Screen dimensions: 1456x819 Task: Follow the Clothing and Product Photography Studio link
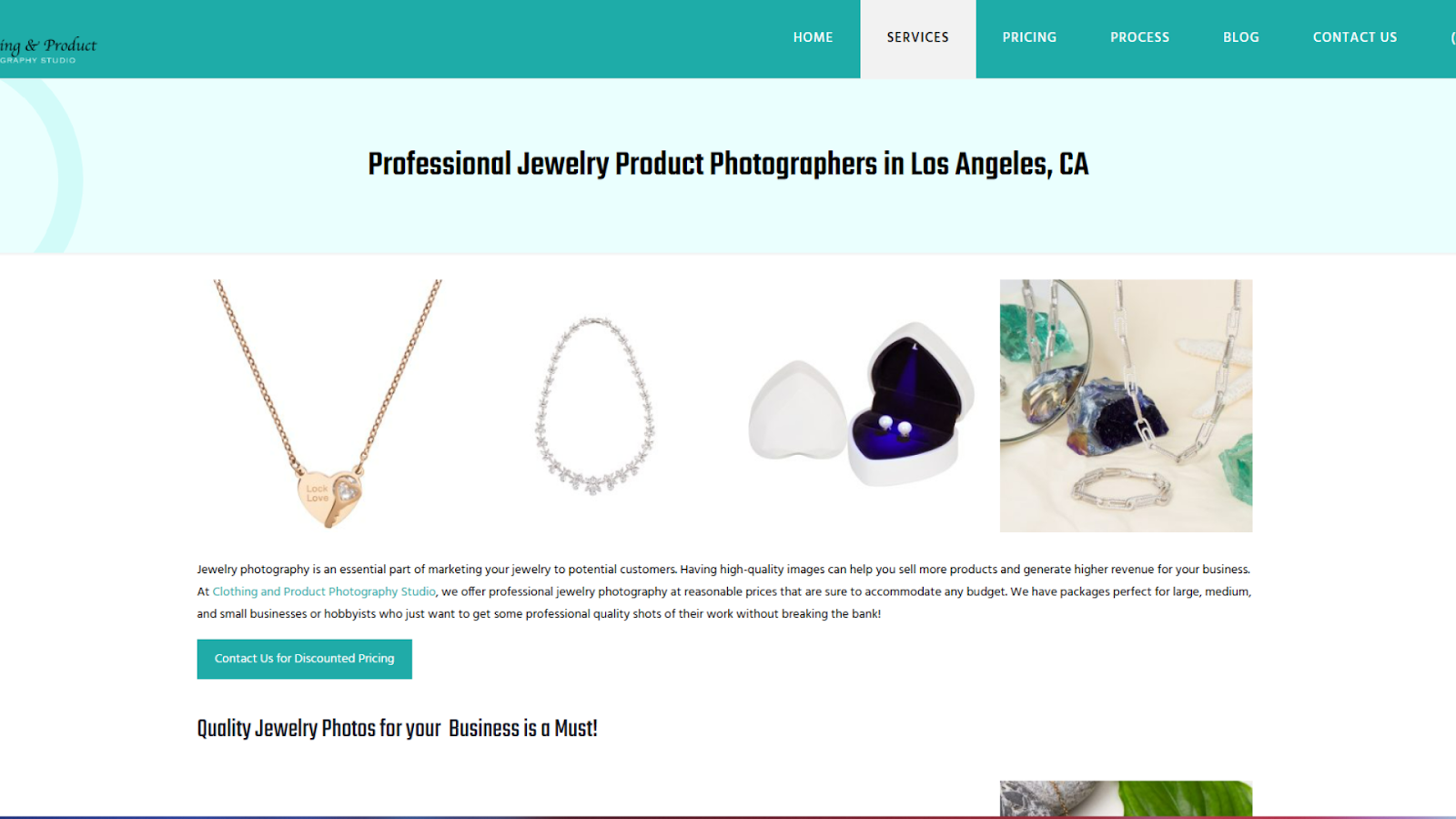[324, 591]
